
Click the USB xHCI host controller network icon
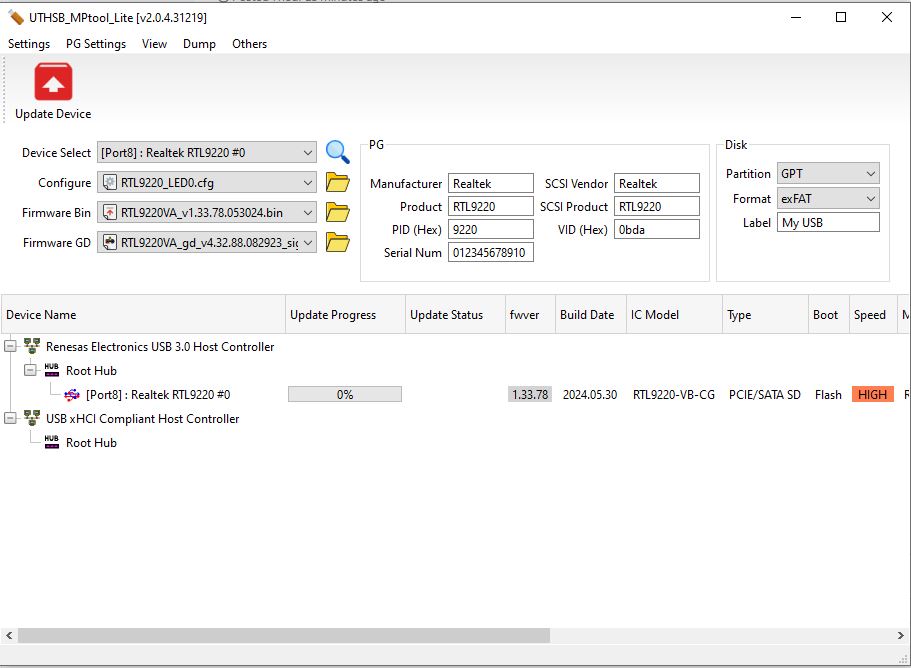coord(32,418)
